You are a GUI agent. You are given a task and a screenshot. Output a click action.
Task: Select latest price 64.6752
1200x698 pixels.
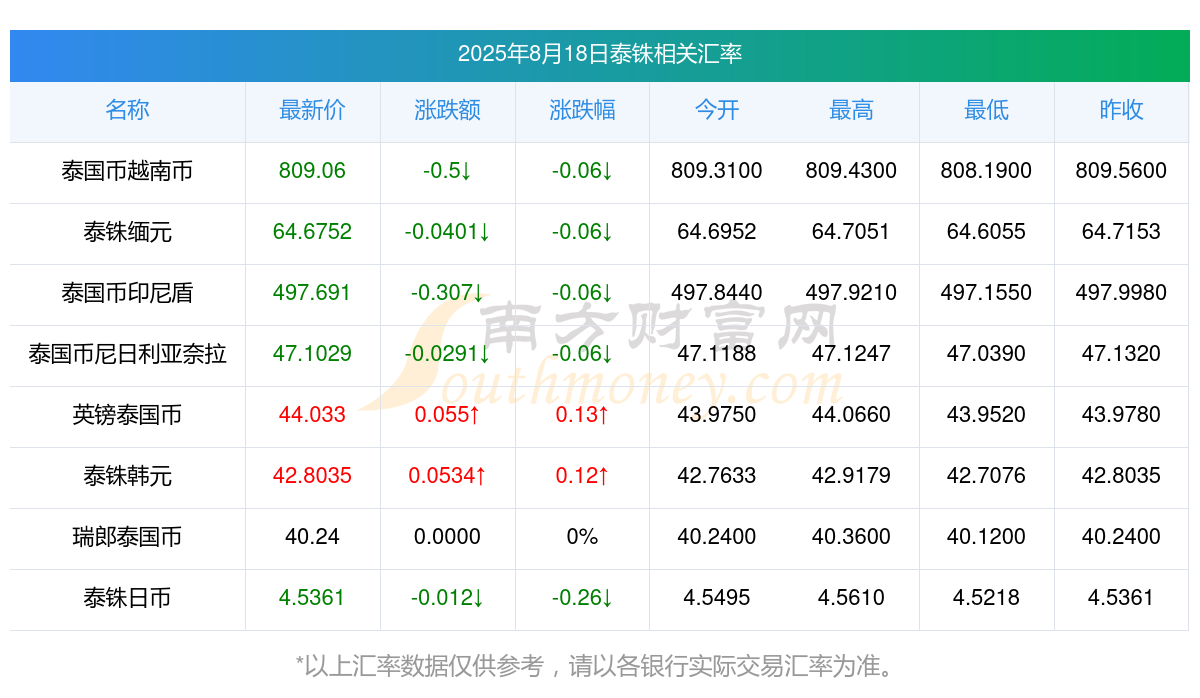click(x=312, y=232)
